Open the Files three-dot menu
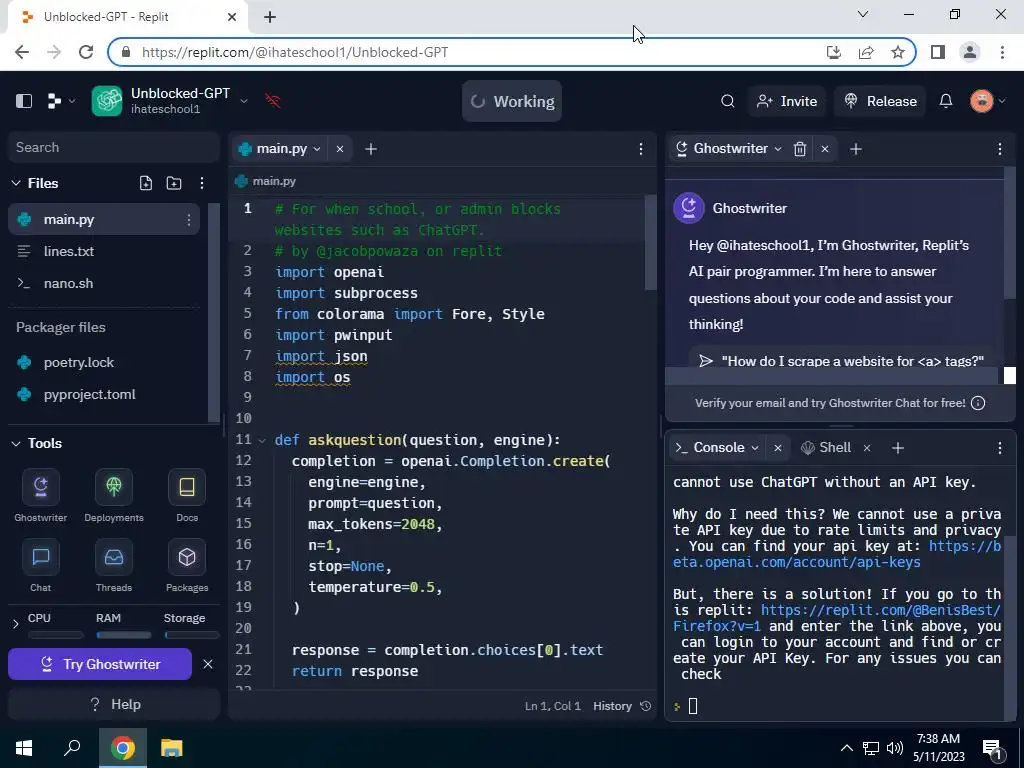This screenshot has height=768, width=1024. click(202, 184)
